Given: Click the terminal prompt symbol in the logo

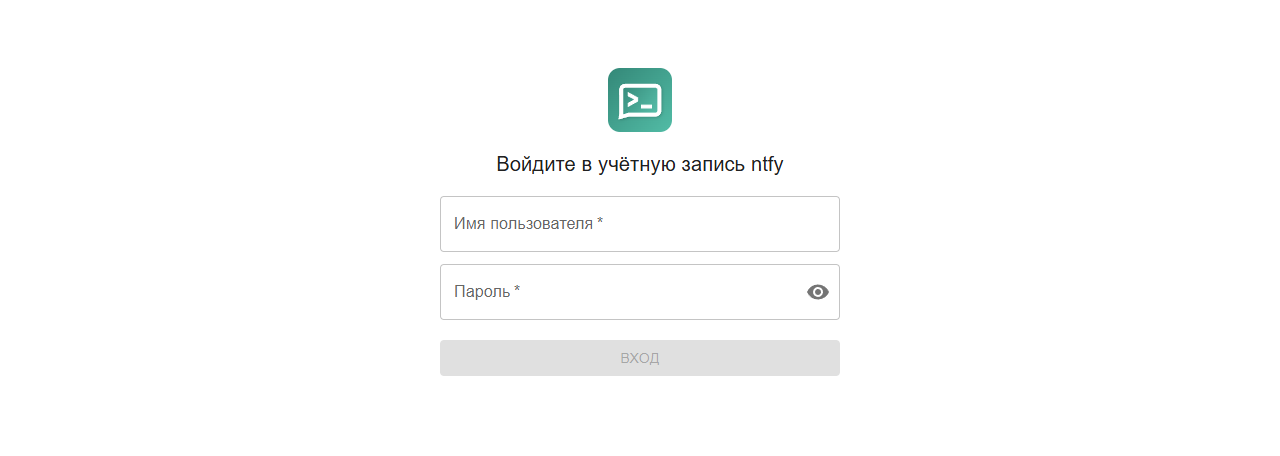Looking at the screenshot, I should pyautogui.click(x=632, y=99).
